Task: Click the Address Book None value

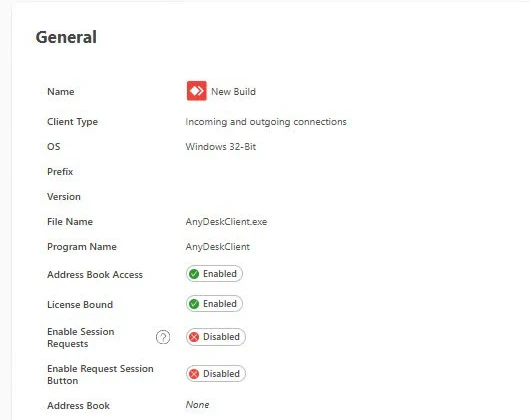Action: click(197, 405)
